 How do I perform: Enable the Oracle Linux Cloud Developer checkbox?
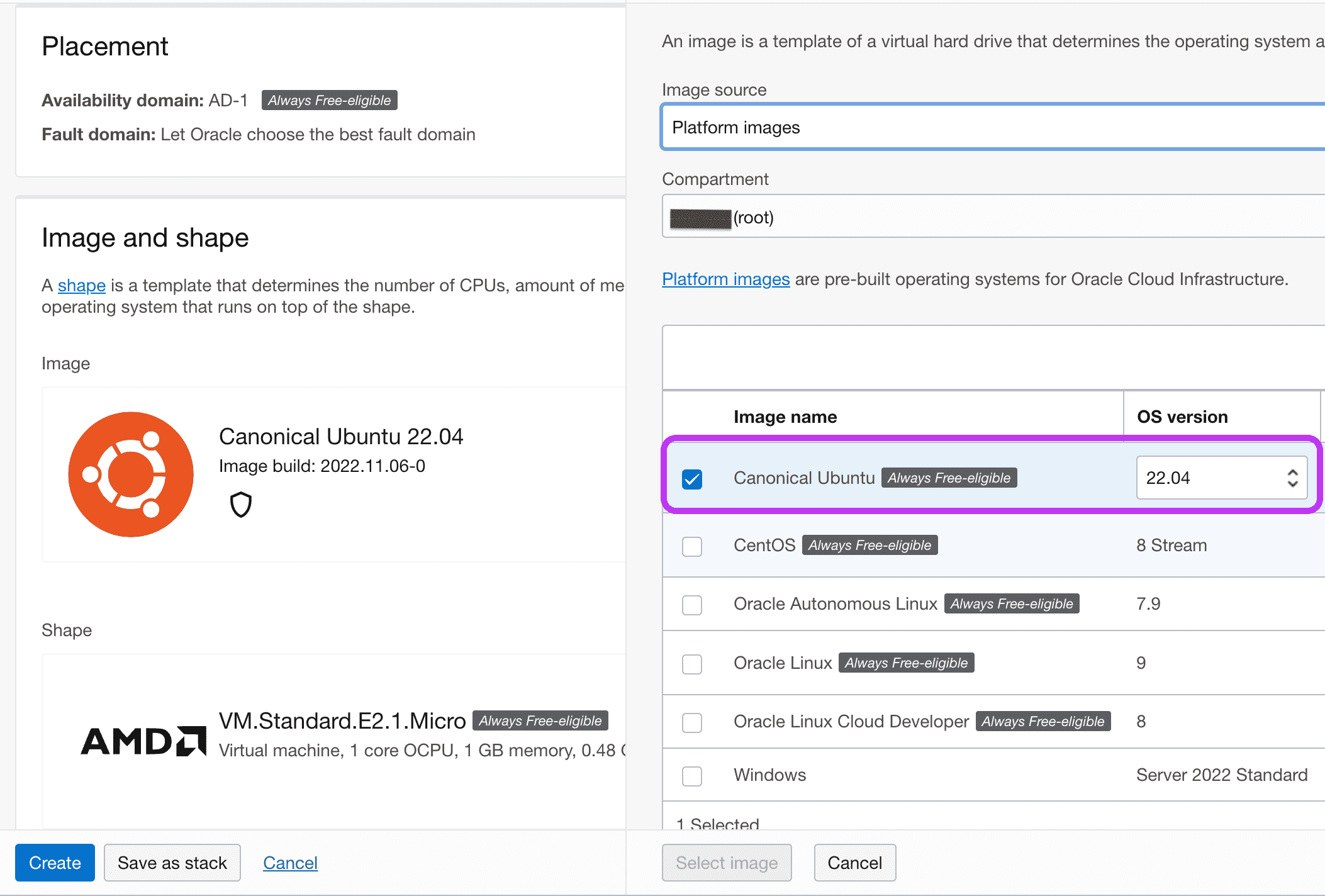click(692, 722)
